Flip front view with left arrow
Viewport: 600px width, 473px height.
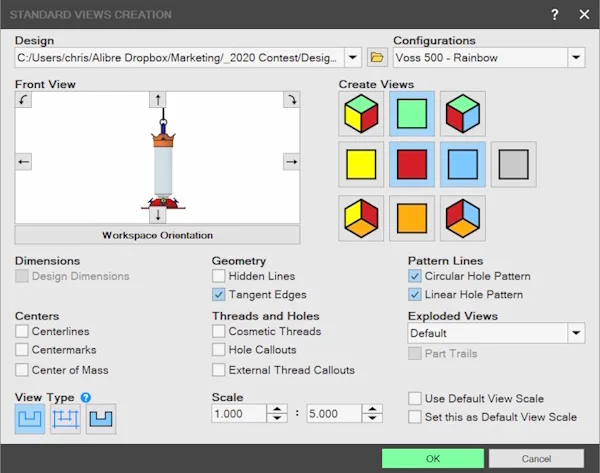point(23,161)
